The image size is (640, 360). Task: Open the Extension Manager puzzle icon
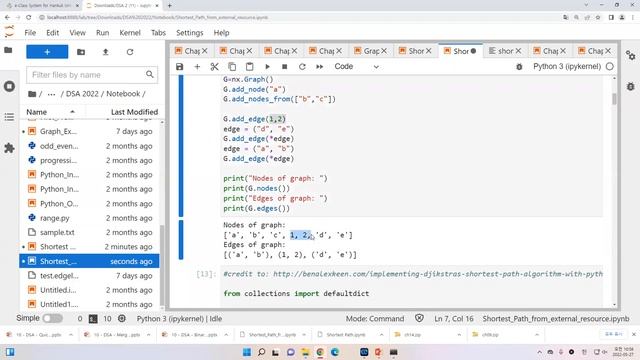pyautogui.click(x=9, y=148)
